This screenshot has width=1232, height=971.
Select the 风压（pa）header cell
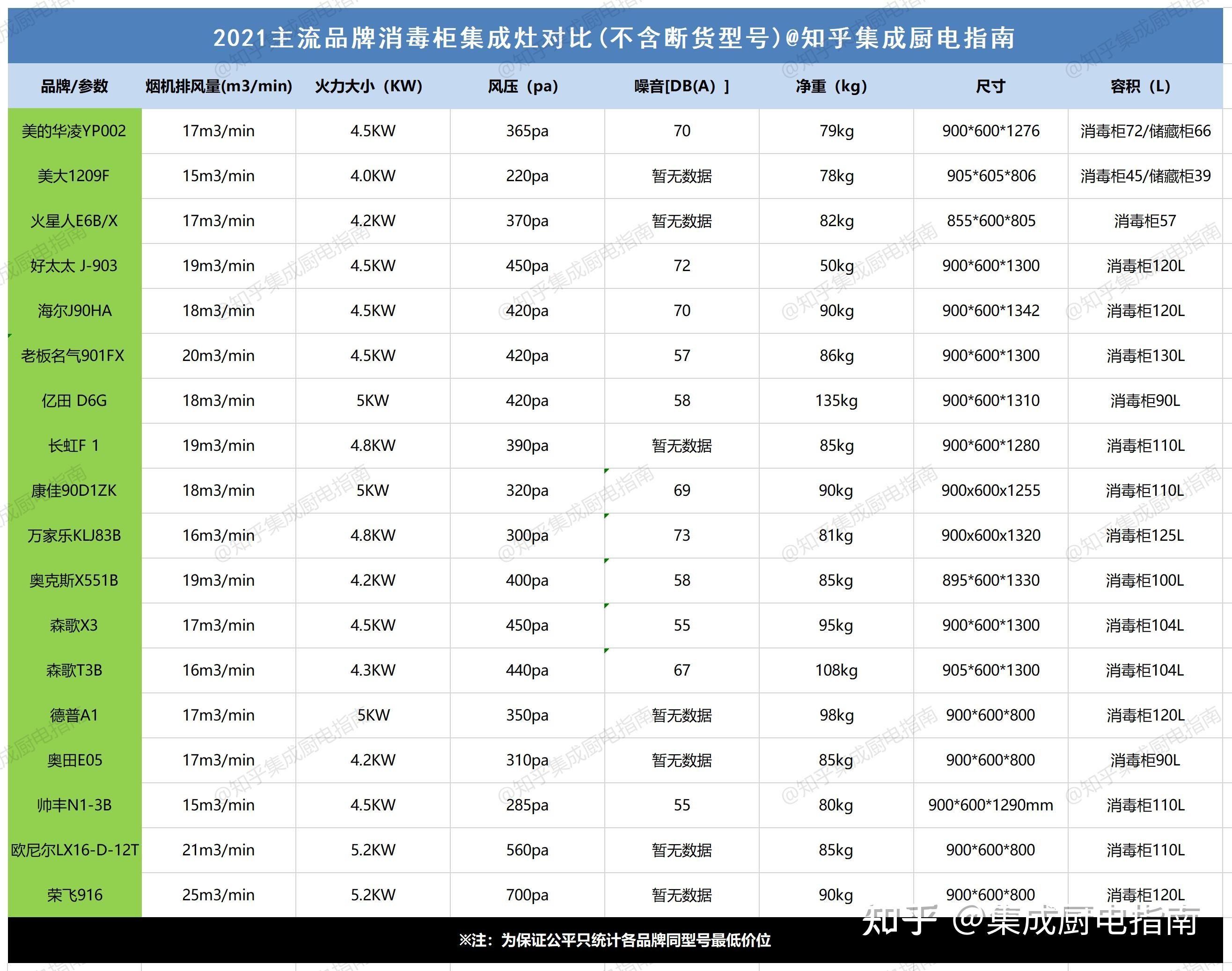(x=528, y=86)
